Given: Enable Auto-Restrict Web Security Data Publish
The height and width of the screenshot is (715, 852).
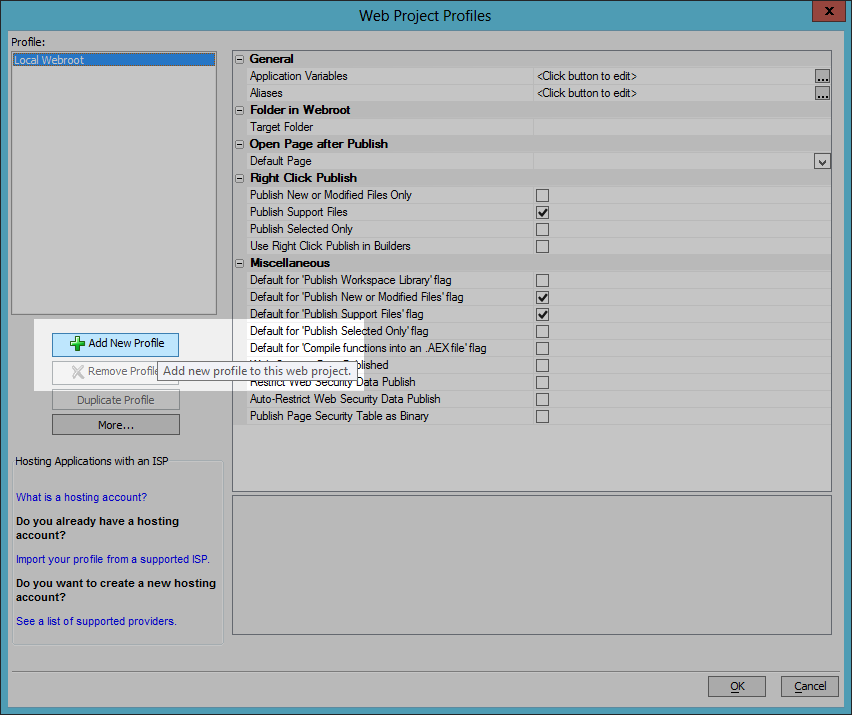Looking at the screenshot, I should [x=542, y=399].
